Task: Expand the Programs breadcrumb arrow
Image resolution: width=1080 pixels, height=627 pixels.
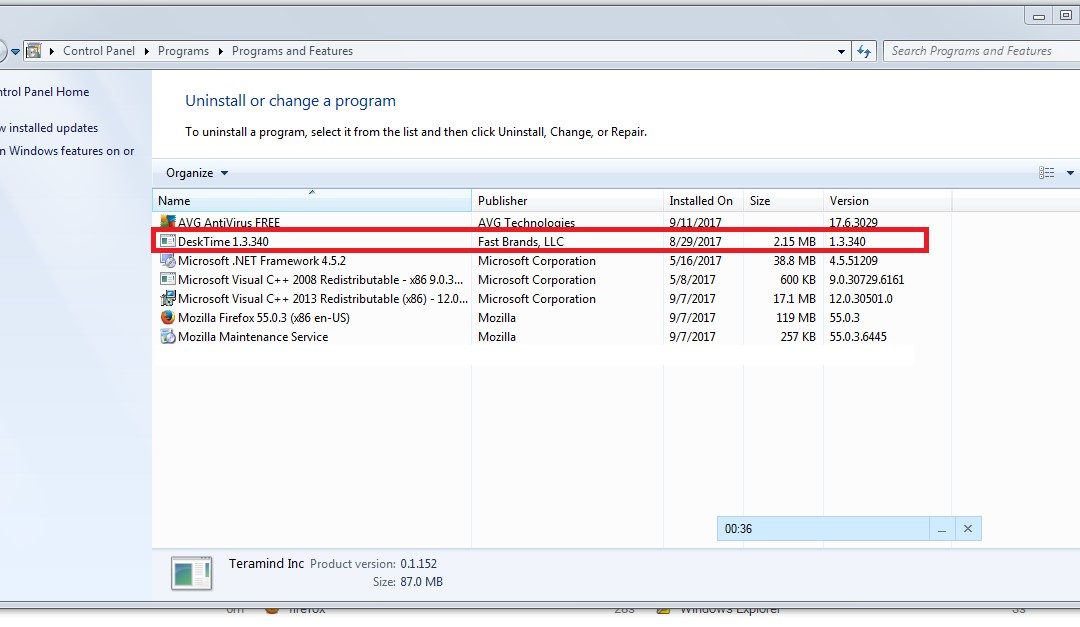Action: click(x=220, y=51)
